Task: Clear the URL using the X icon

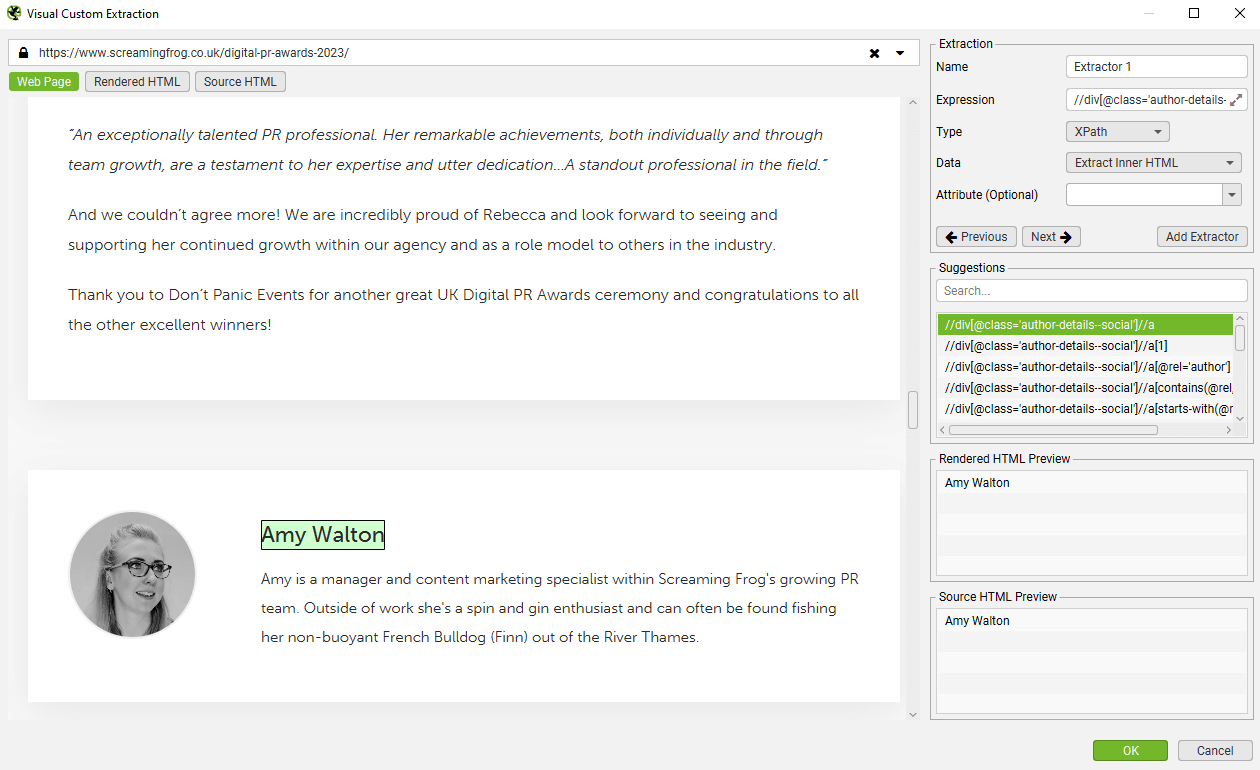Action: (x=874, y=52)
